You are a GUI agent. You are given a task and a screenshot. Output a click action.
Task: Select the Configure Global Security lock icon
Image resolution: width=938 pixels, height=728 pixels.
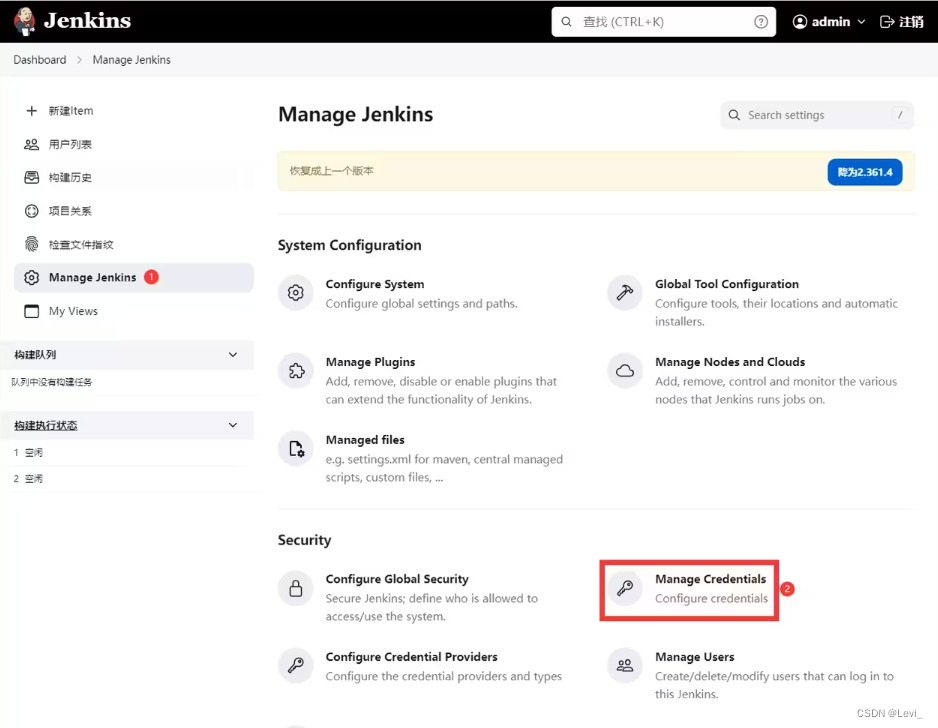pos(296,588)
